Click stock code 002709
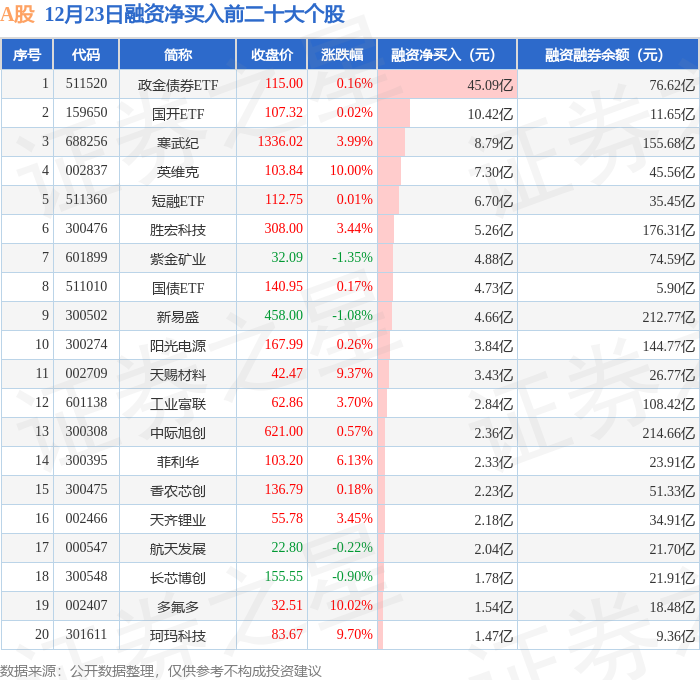This screenshot has width=700, height=680. (86, 374)
